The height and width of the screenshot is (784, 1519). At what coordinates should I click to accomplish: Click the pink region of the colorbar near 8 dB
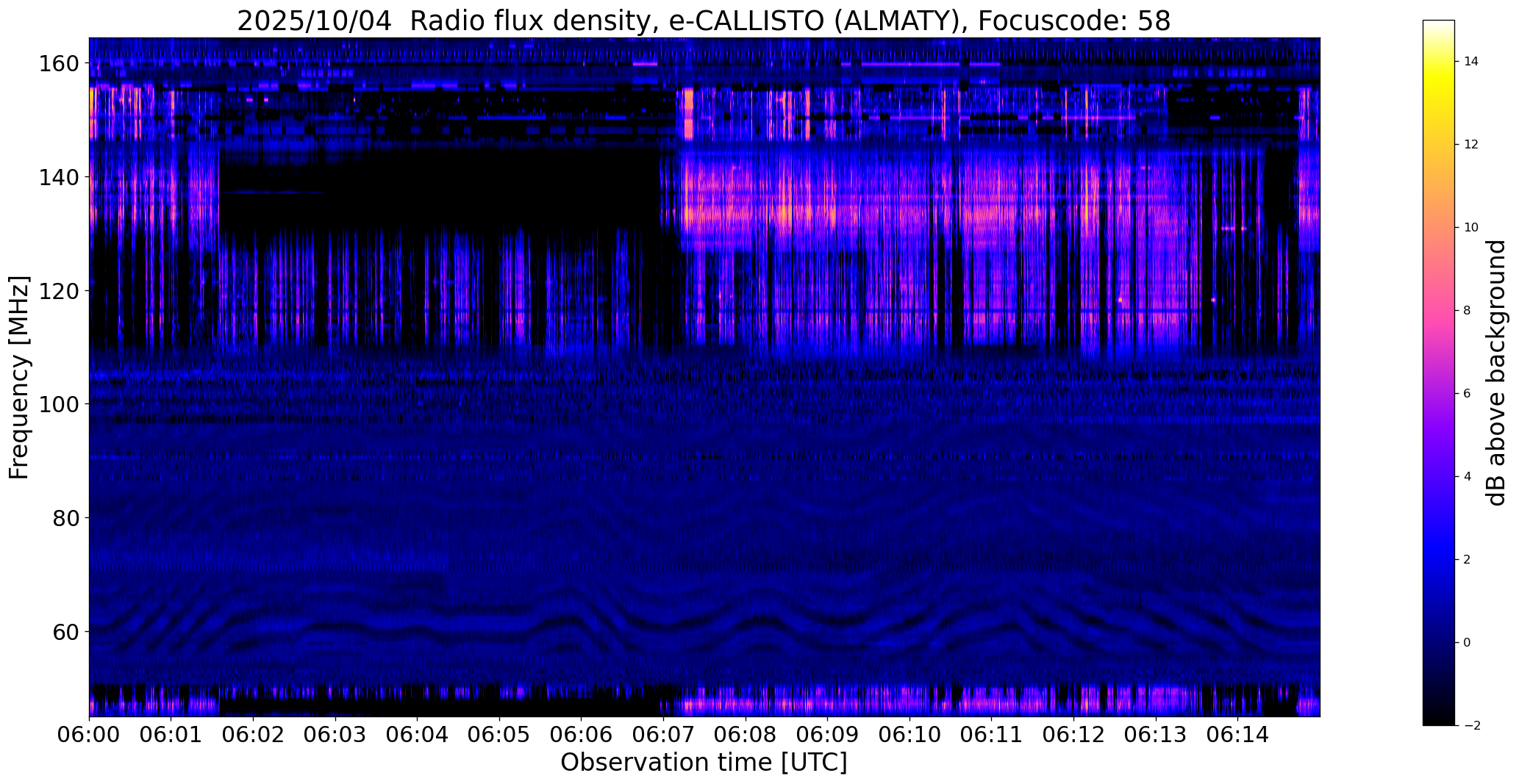click(x=1439, y=311)
